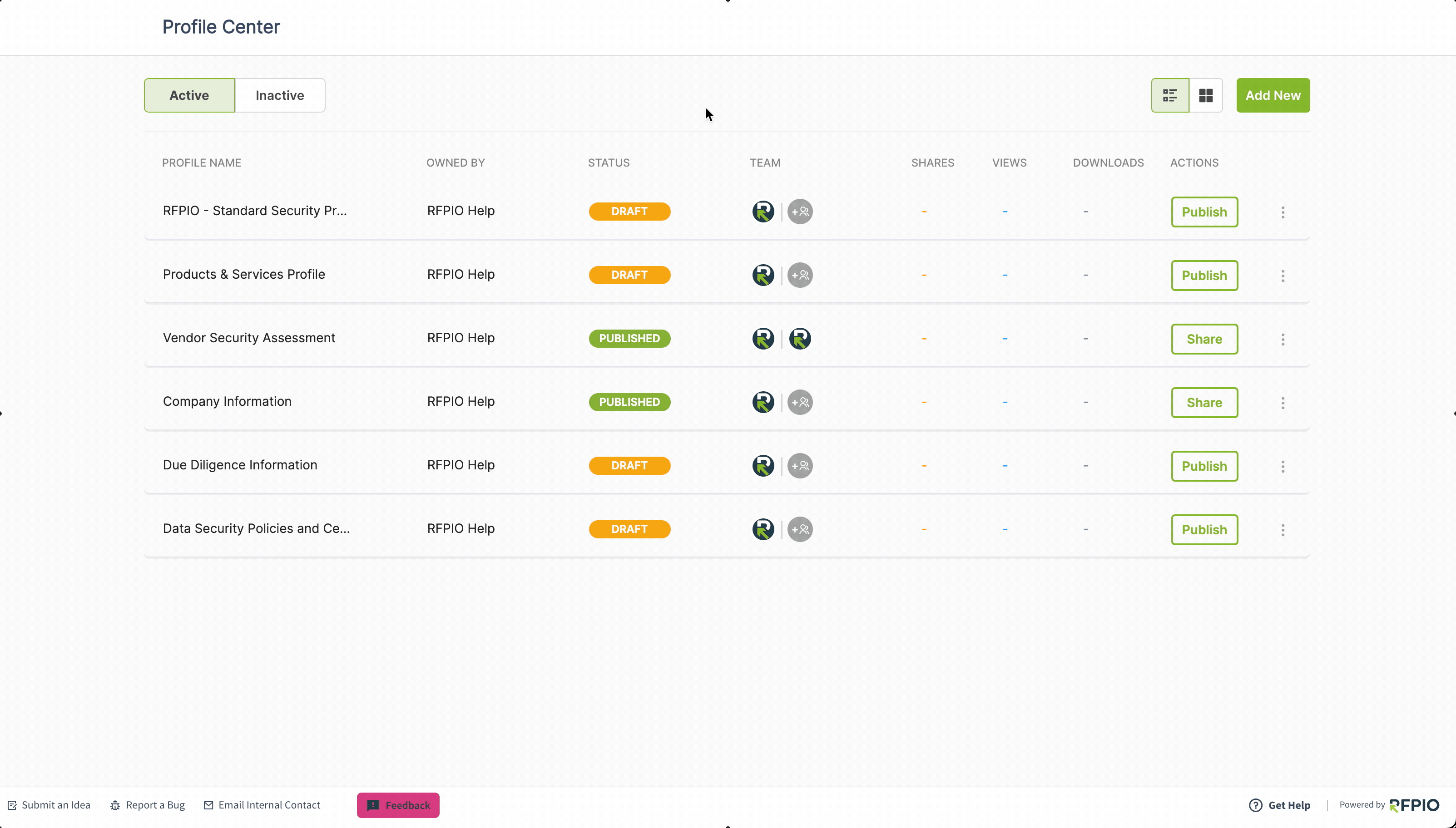Open Company Information profile
Screen dimensions: 1456x828
(x=227, y=401)
